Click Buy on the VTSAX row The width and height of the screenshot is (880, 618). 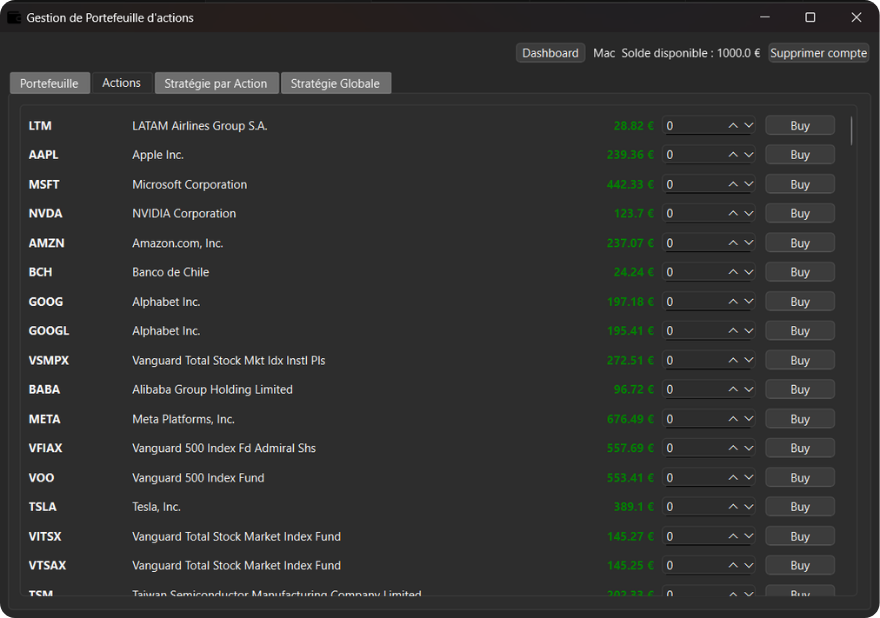click(800, 566)
